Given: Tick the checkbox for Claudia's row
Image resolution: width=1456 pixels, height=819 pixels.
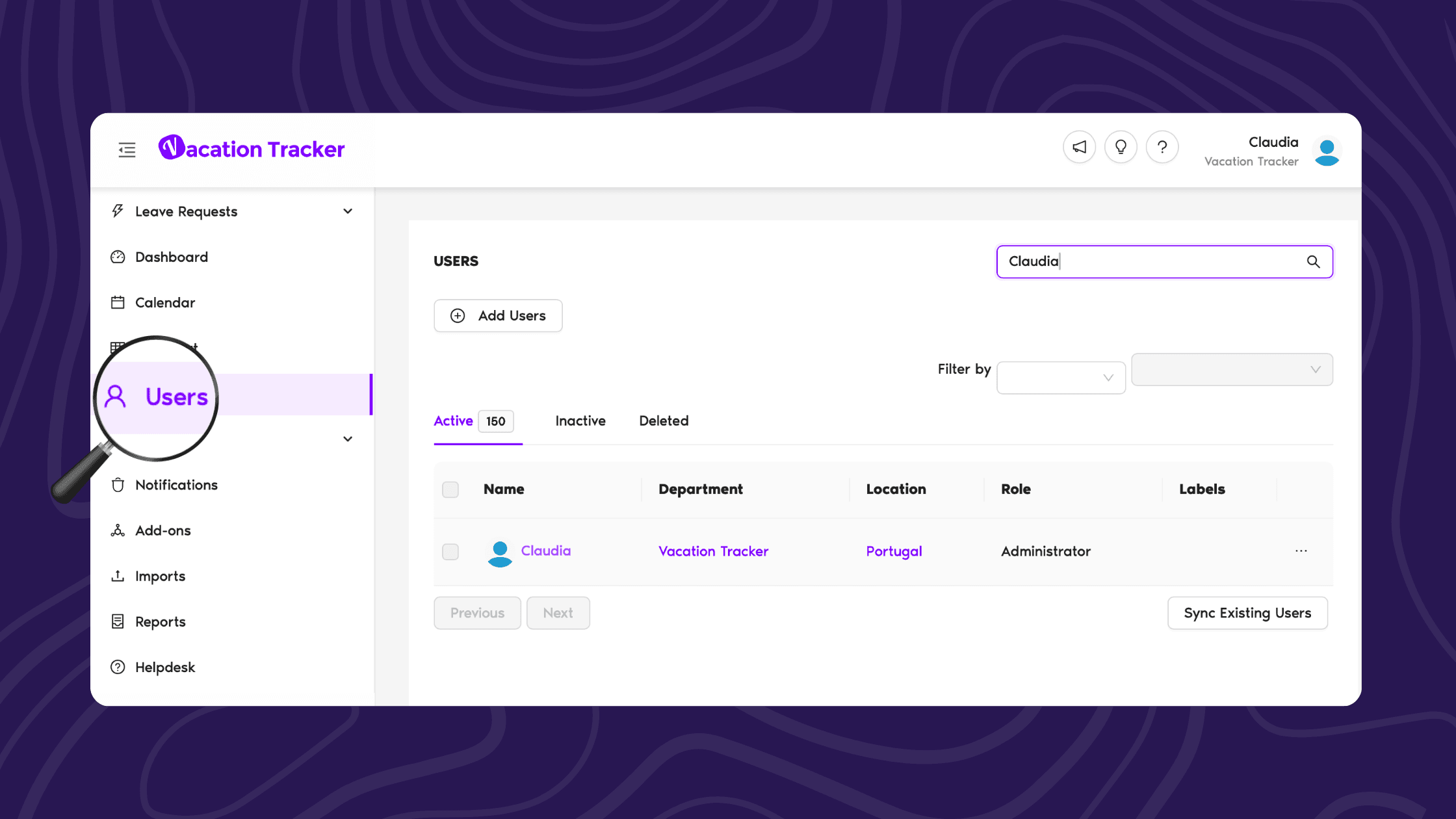Looking at the screenshot, I should [x=450, y=552].
